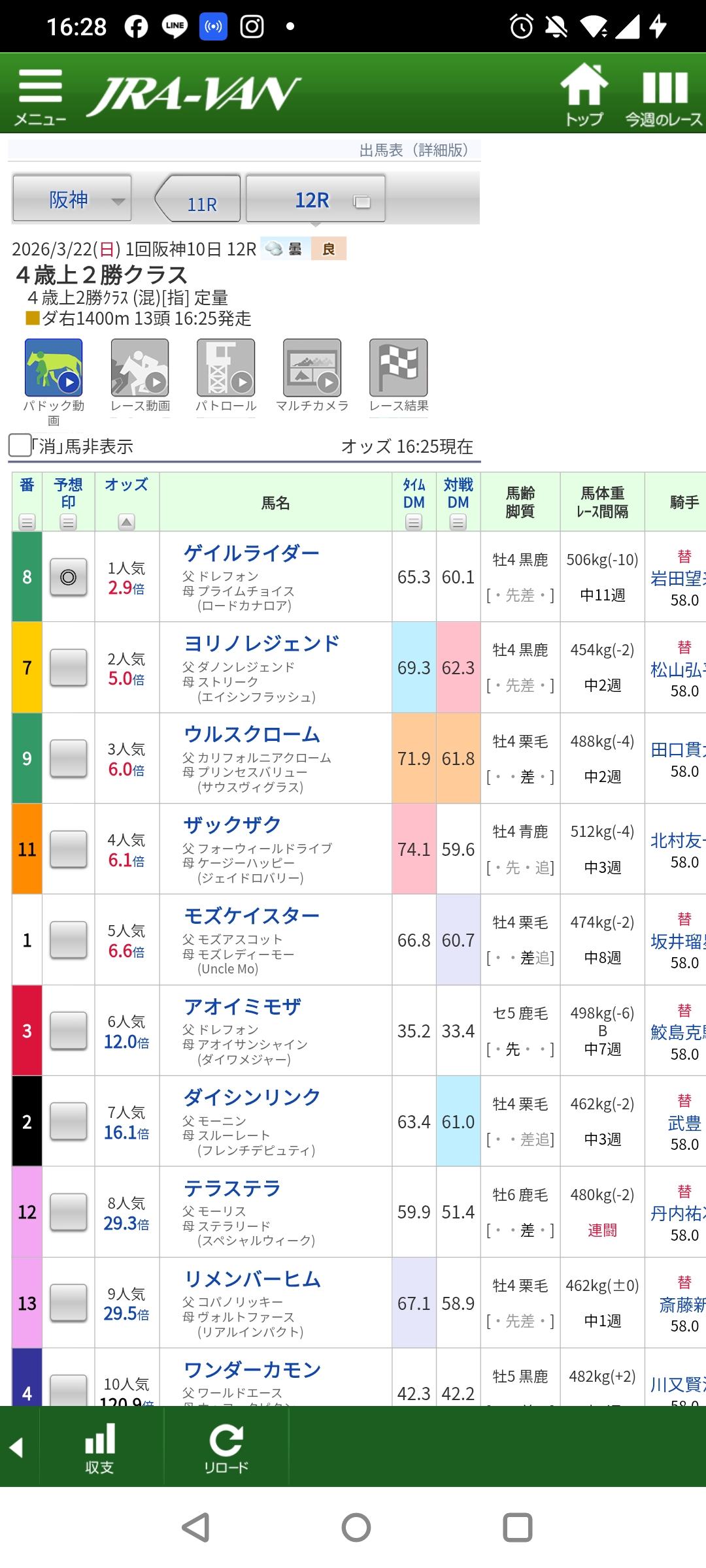Toggle the hide scratched horses checkbox
This screenshot has width=706, height=1568.
[20, 446]
